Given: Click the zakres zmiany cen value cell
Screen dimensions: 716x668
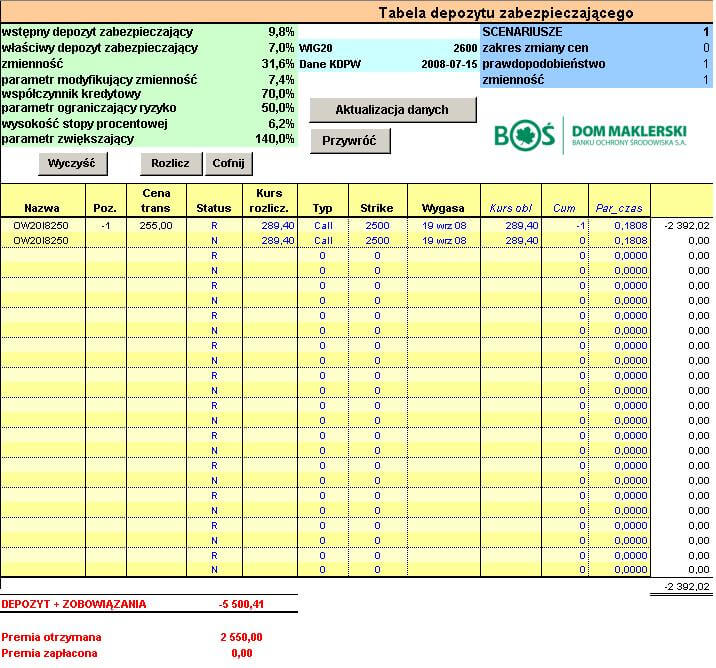Looking at the screenshot, I should click(704, 48).
